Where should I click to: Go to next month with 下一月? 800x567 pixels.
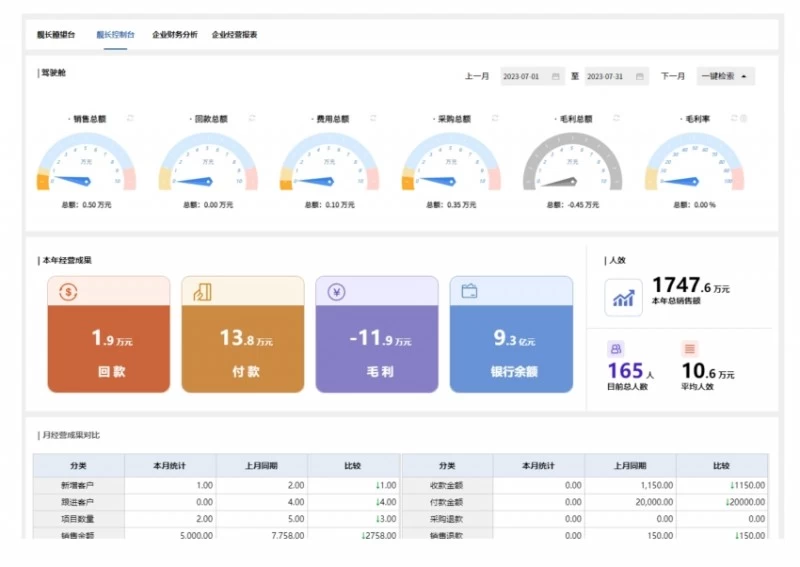point(672,76)
